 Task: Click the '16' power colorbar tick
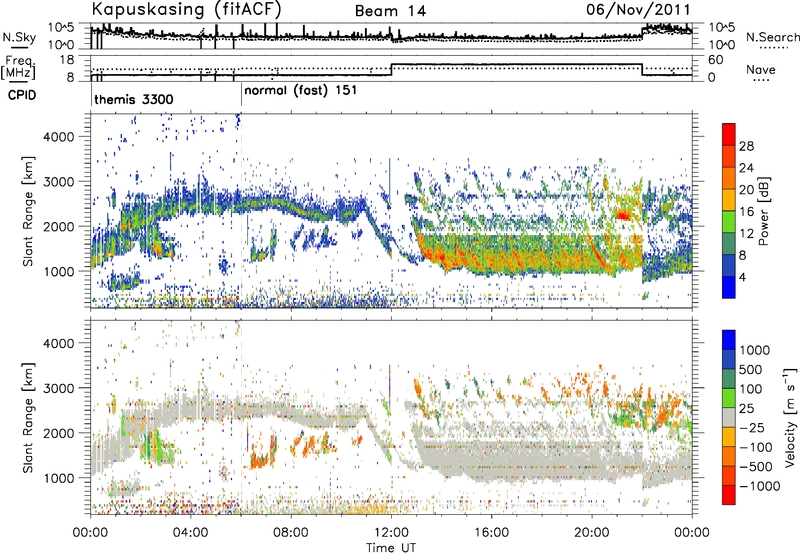click(x=746, y=212)
